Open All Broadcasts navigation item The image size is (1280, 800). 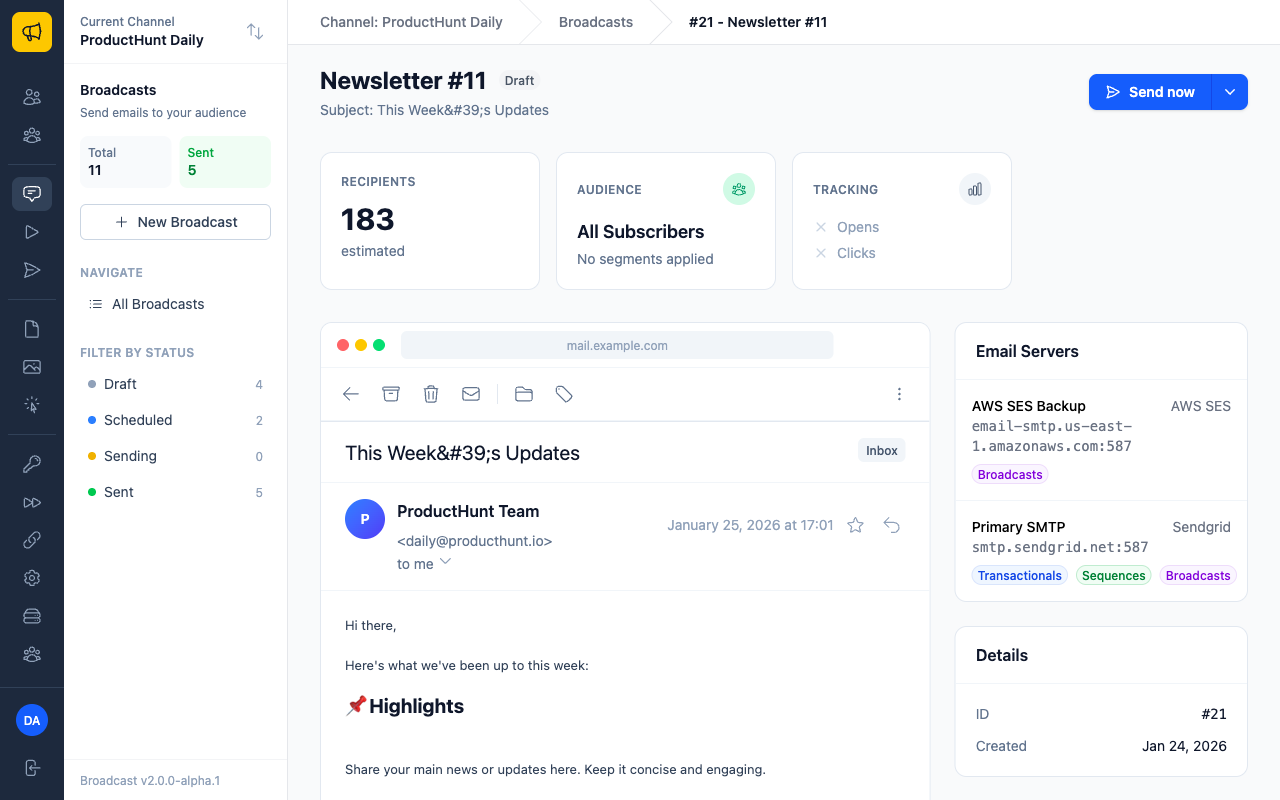(x=175, y=304)
